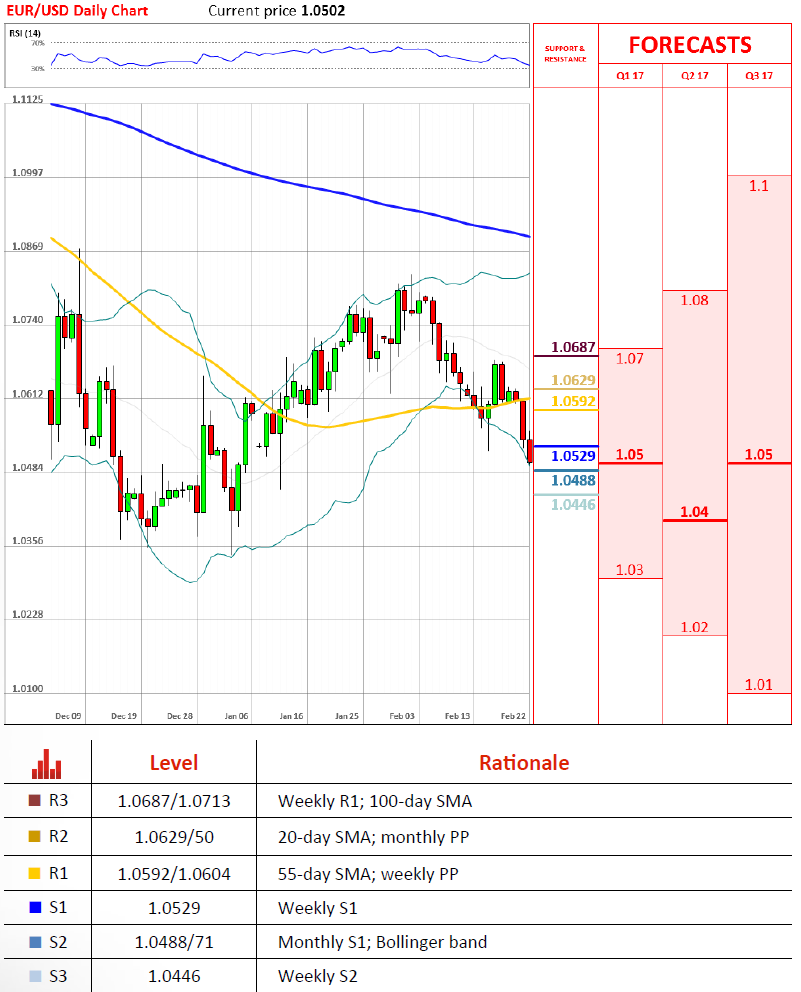The height and width of the screenshot is (992, 801).
Task: Click the Dec 28 date axis label
Action: (180, 716)
